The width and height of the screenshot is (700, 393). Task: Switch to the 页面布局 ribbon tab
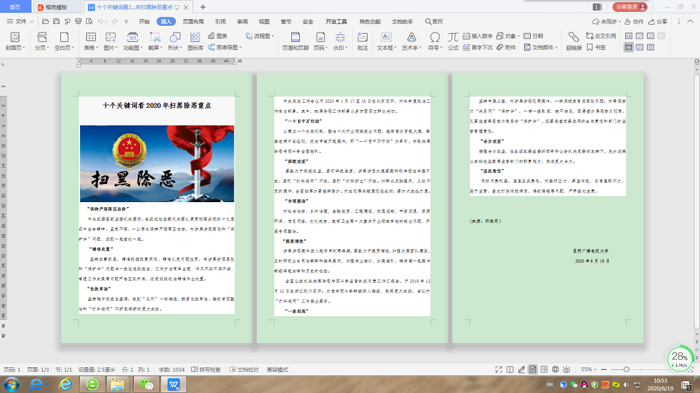coord(193,21)
